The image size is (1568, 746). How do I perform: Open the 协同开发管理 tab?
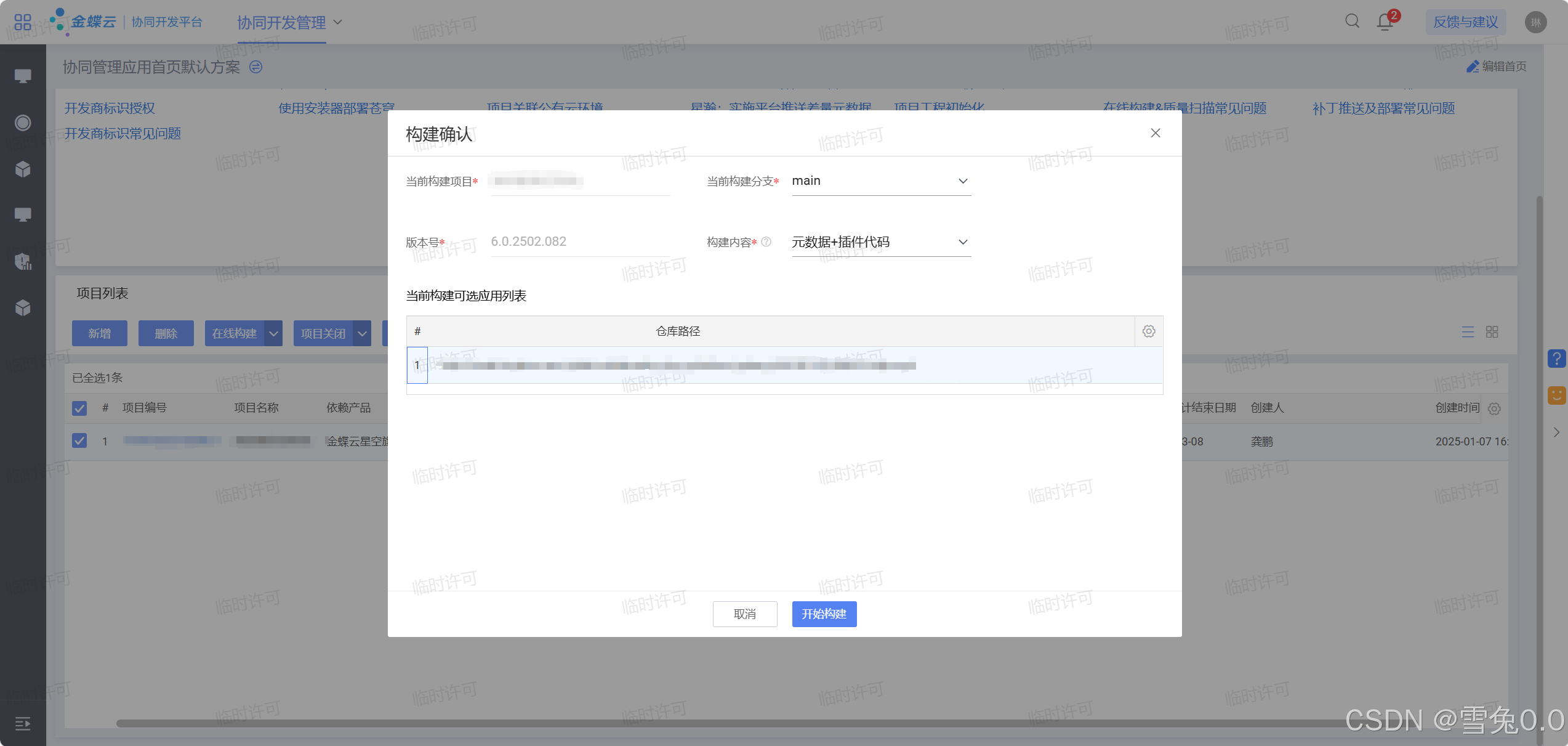point(281,23)
